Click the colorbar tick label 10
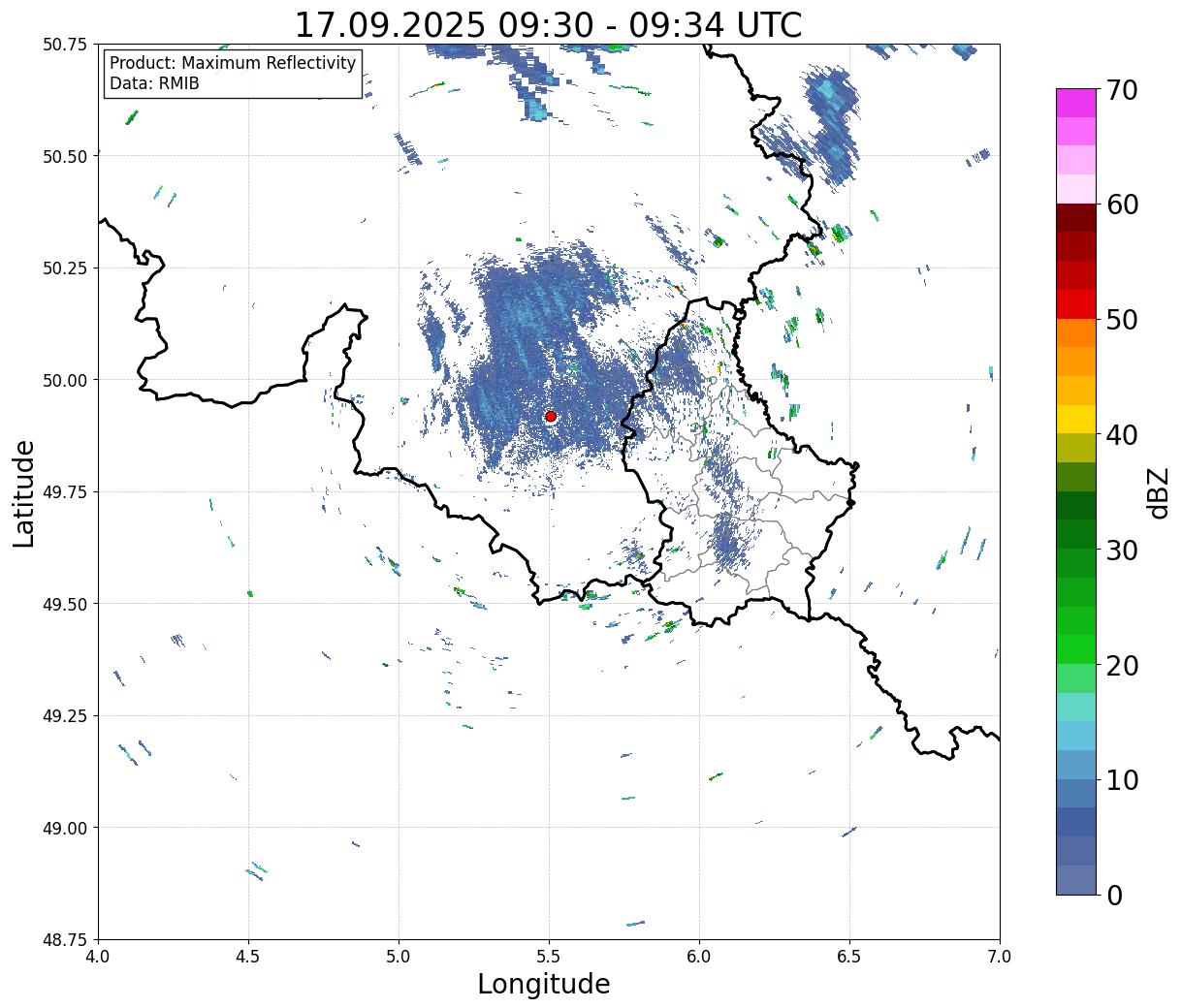The image size is (1182, 1008). tap(1122, 780)
